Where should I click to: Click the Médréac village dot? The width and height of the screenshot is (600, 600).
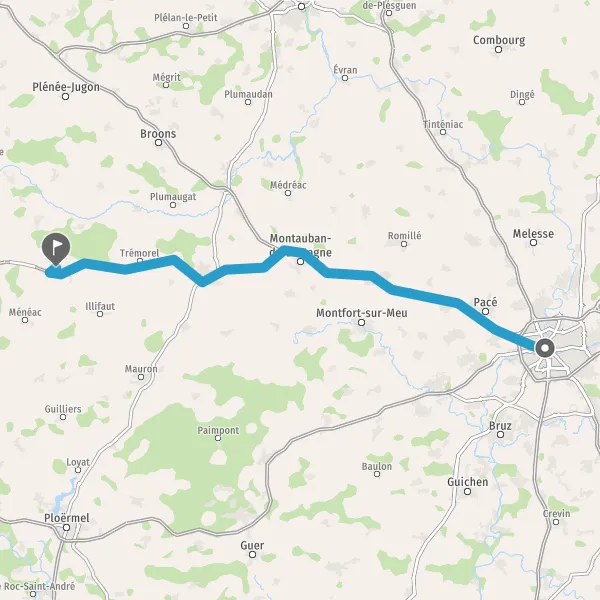coord(288,193)
